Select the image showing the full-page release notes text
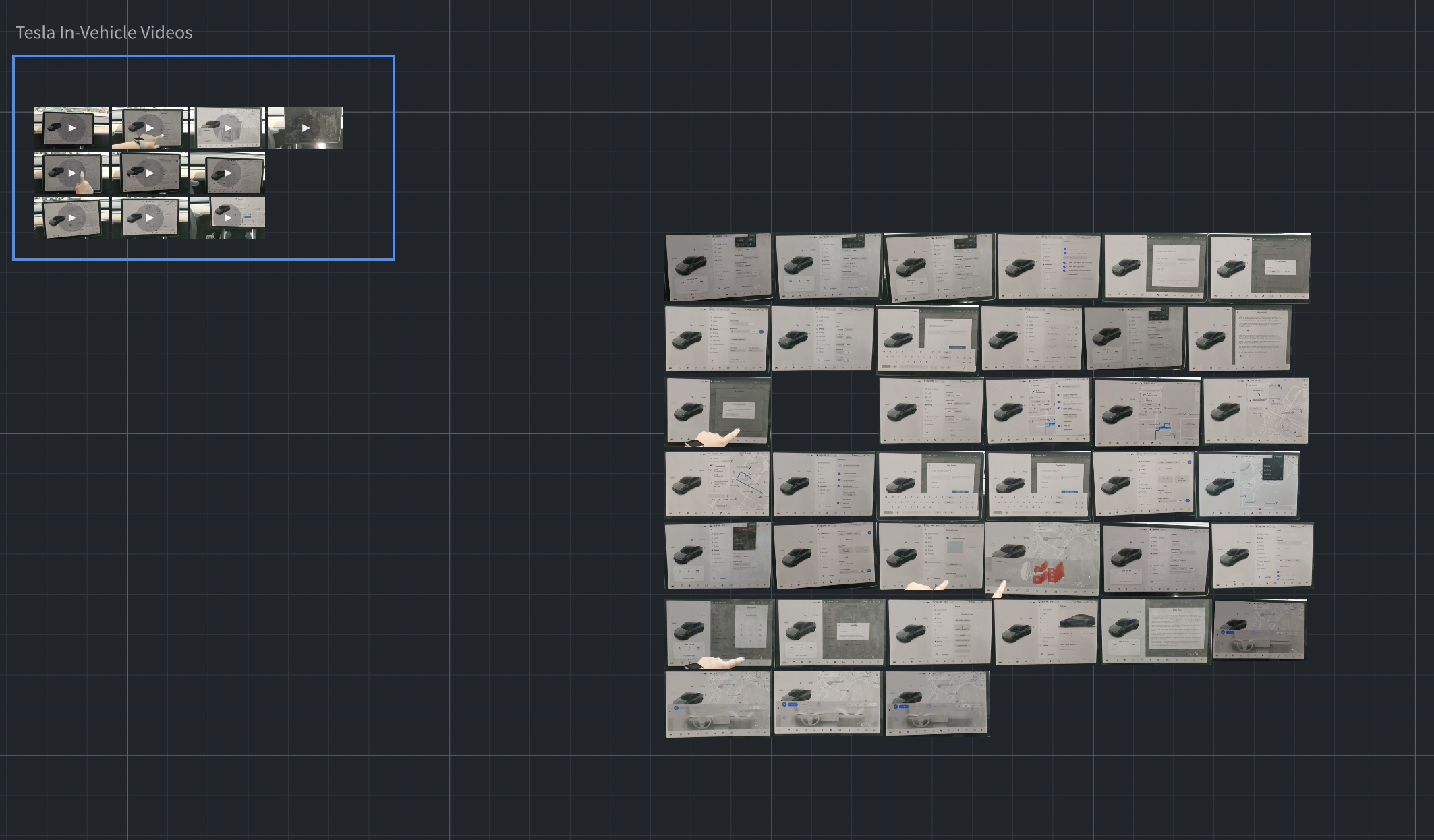This screenshot has height=840, width=1434. tap(1240, 338)
